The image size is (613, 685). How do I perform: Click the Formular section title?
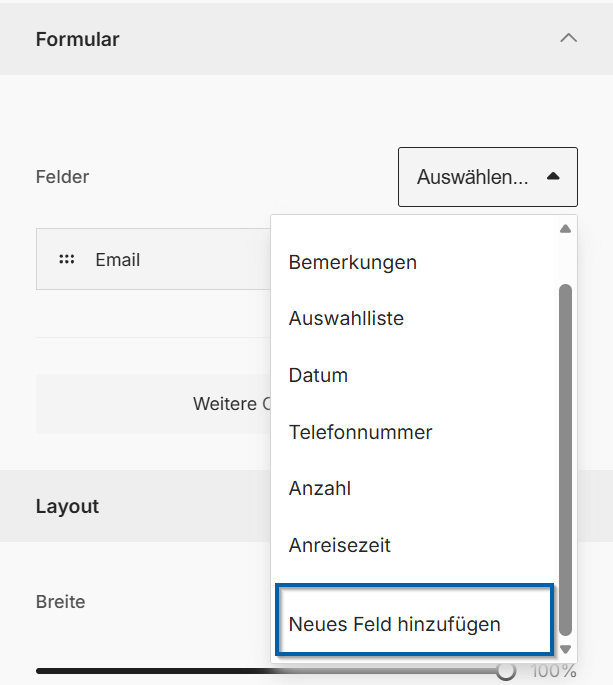tap(77, 40)
